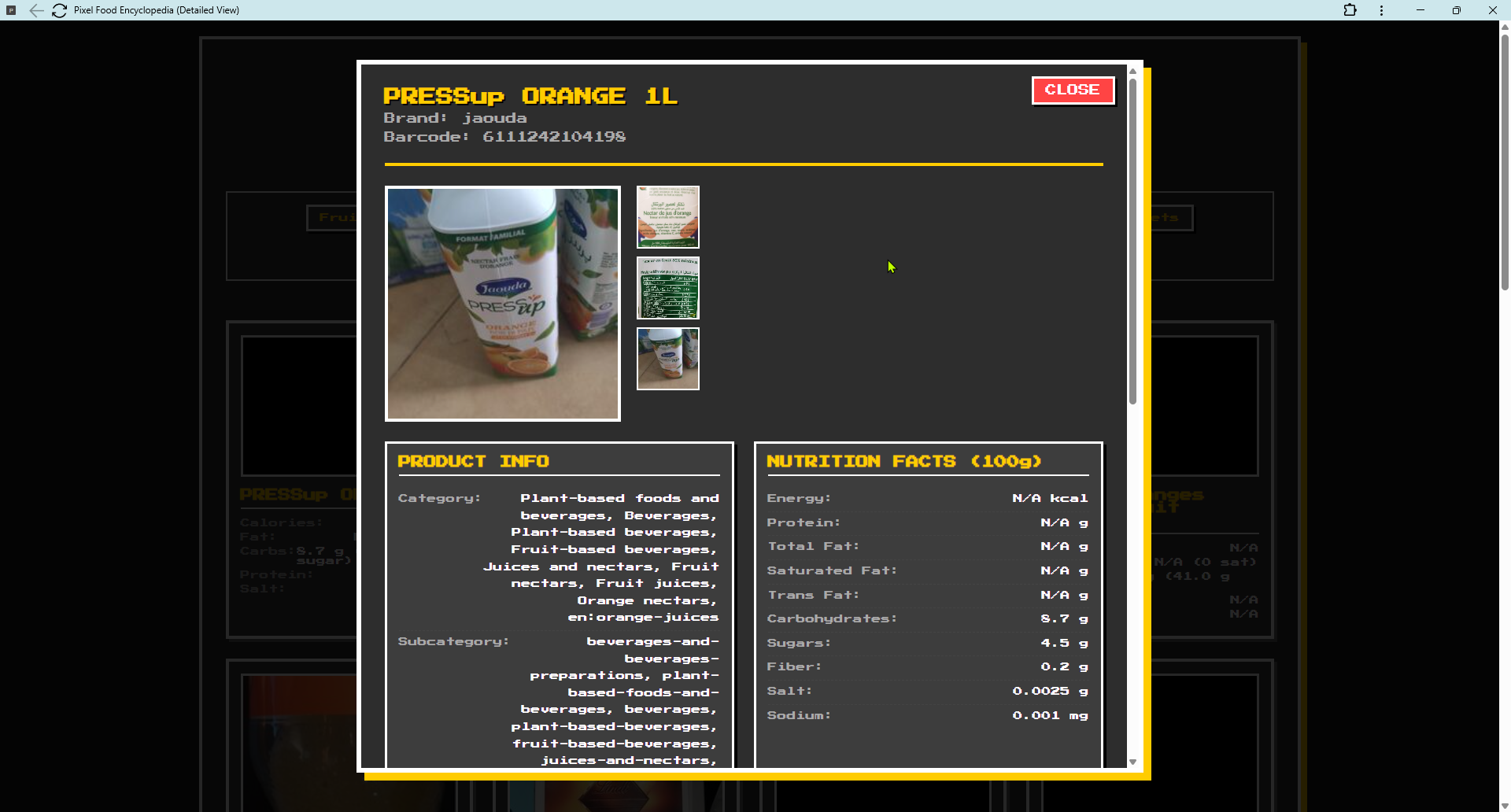Click the dialog scrollbar down arrow

pyautogui.click(x=1133, y=762)
